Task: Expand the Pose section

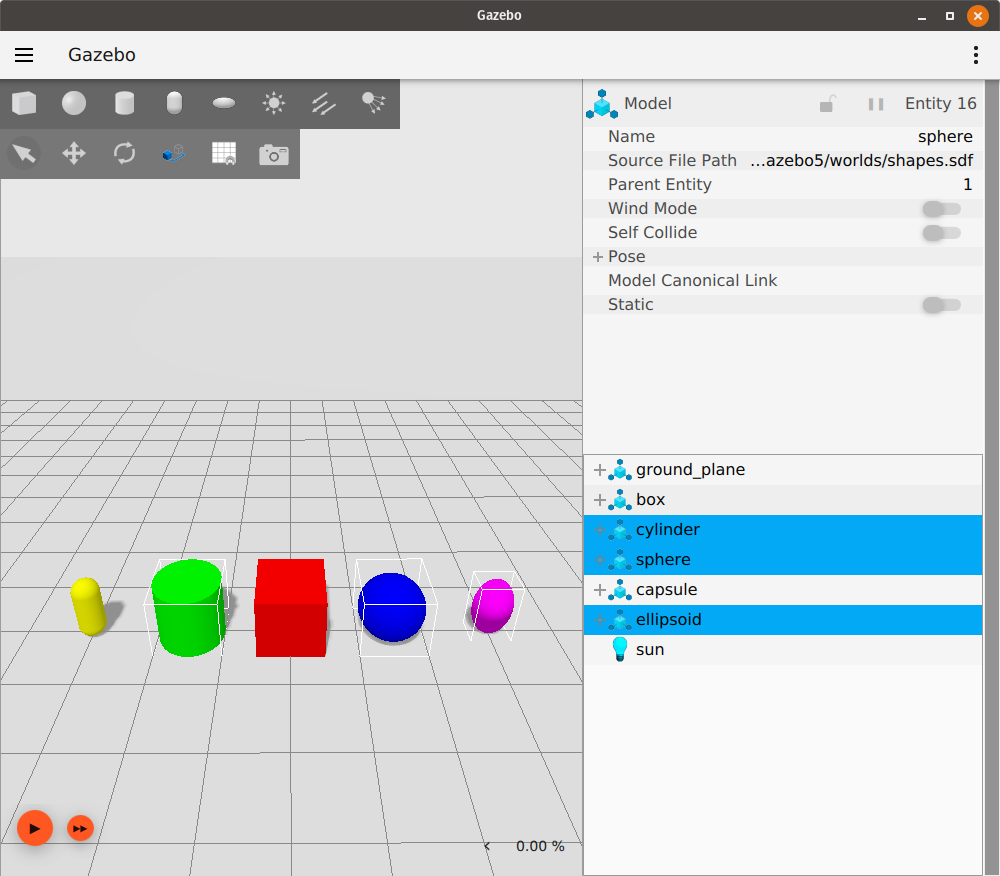Action: [598, 257]
